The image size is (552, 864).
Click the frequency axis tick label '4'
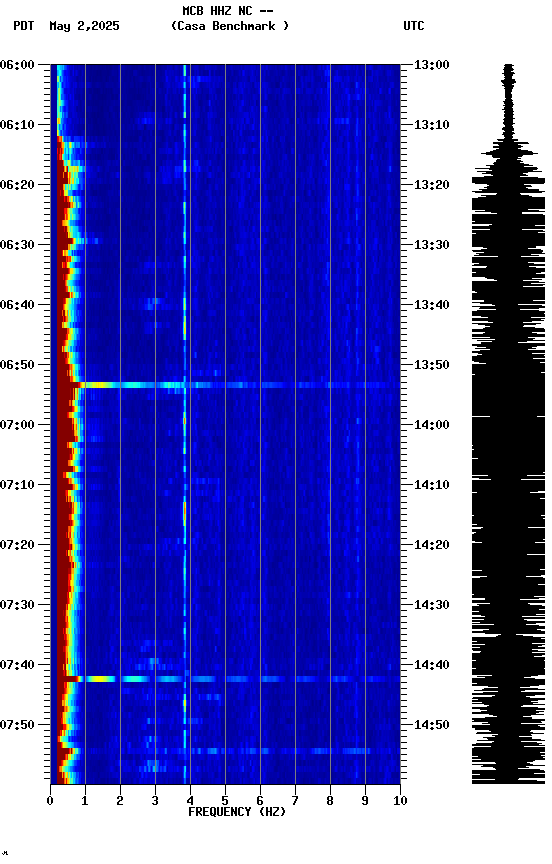pyautogui.click(x=190, y=801)
